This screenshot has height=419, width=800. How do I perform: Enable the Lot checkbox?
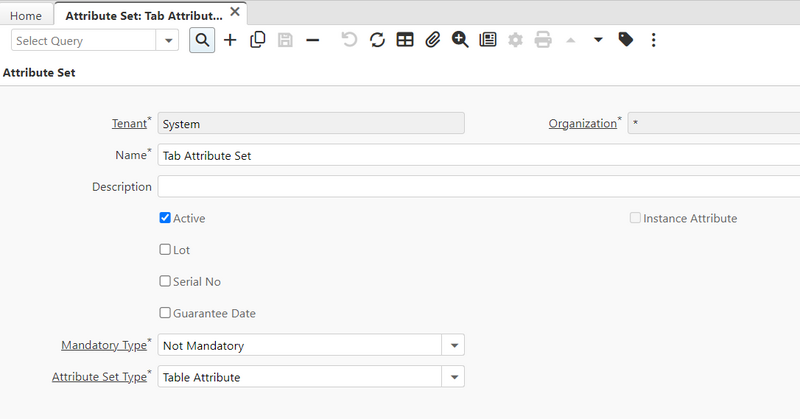(165, 250)
